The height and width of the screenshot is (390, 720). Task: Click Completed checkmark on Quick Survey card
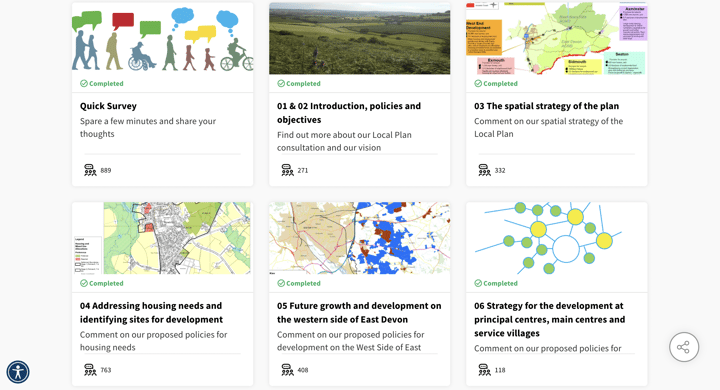click(84, 84)
